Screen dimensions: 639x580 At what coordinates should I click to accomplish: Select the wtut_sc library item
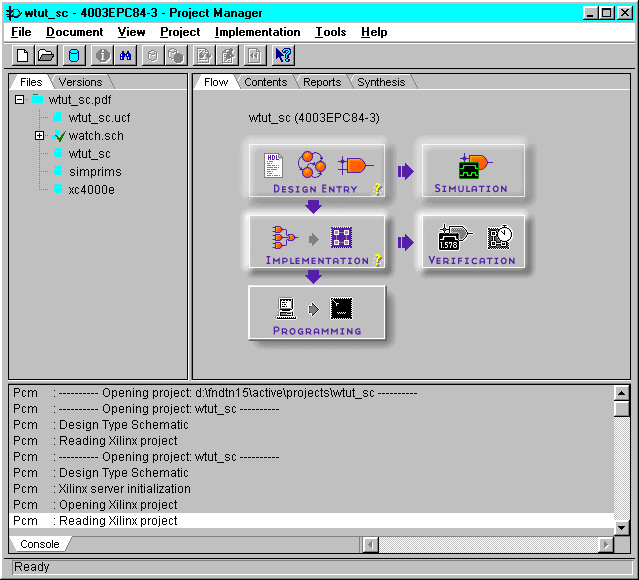click(89, 154)
